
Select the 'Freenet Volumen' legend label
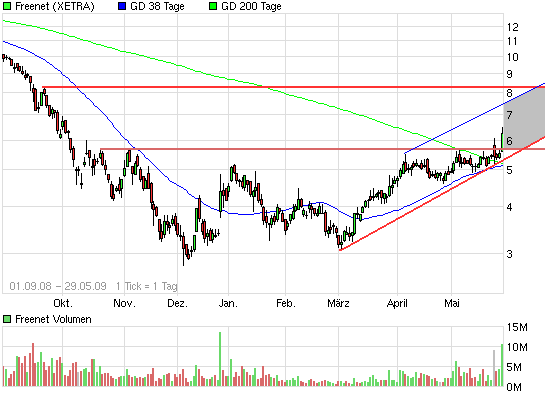pyautogui.click(x=53, y=319)
